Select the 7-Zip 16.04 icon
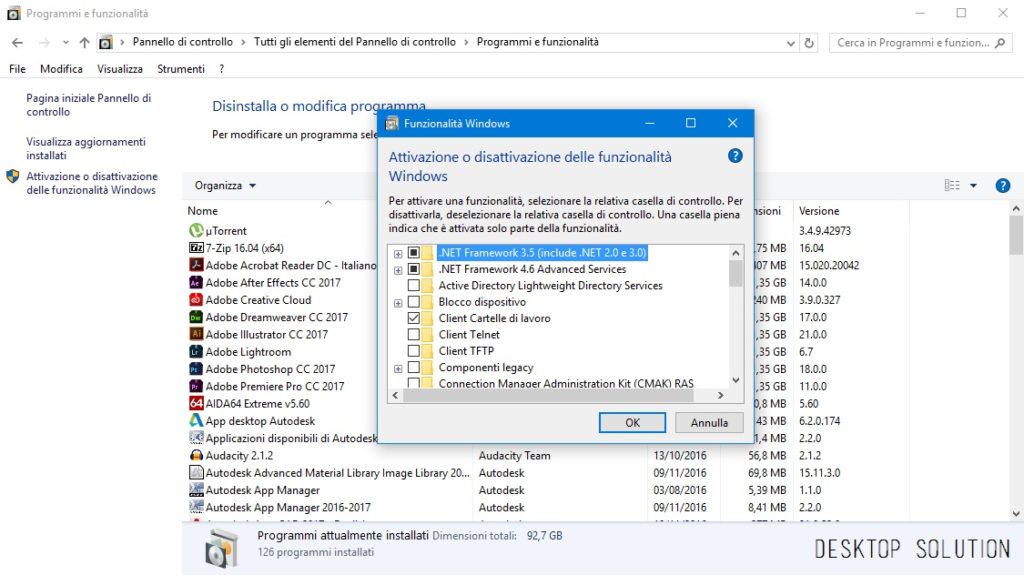Screen dimensions: 1024x575 point(196,248)
